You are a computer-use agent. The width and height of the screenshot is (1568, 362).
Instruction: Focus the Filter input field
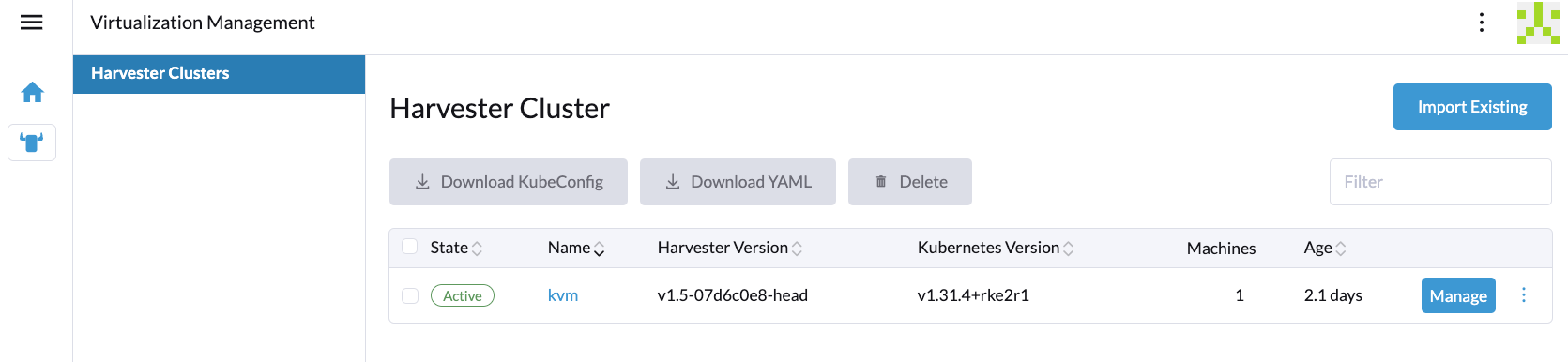point(1440,182)
